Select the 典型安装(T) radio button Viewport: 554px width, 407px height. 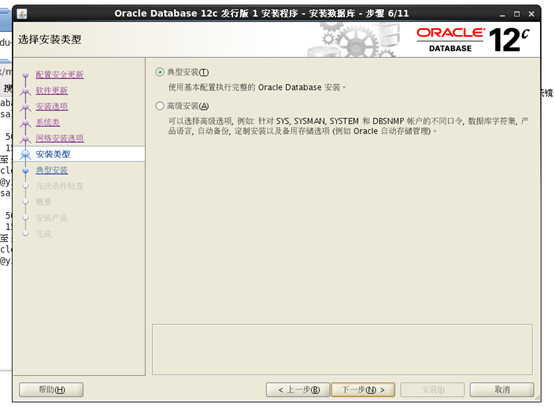[x=160, y=72]
